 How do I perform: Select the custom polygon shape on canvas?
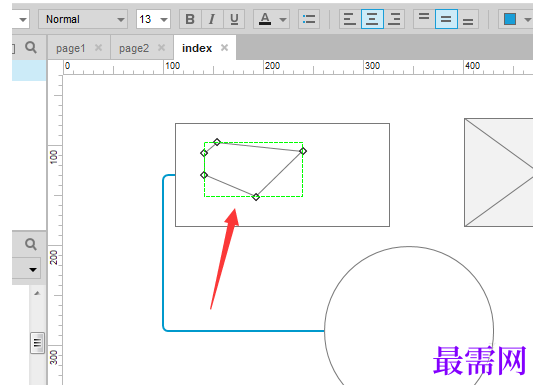coord(253,170)
